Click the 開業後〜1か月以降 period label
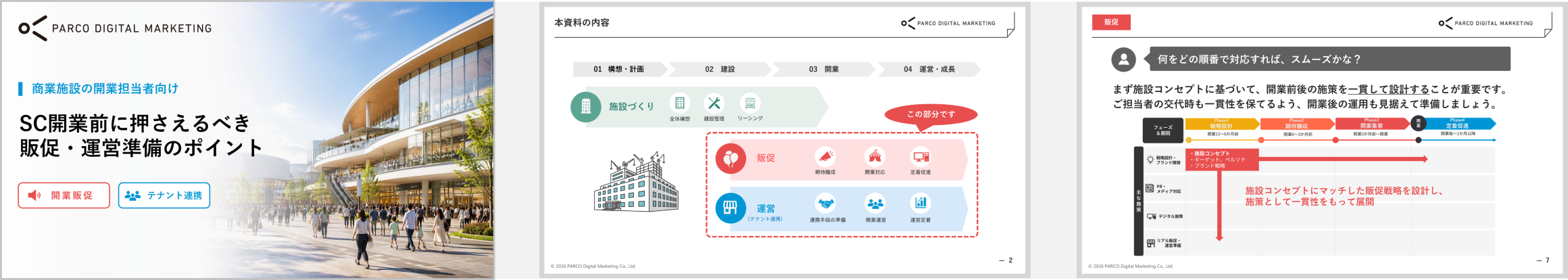Viewport: 1568px width, 280px height. point(1458,134)
